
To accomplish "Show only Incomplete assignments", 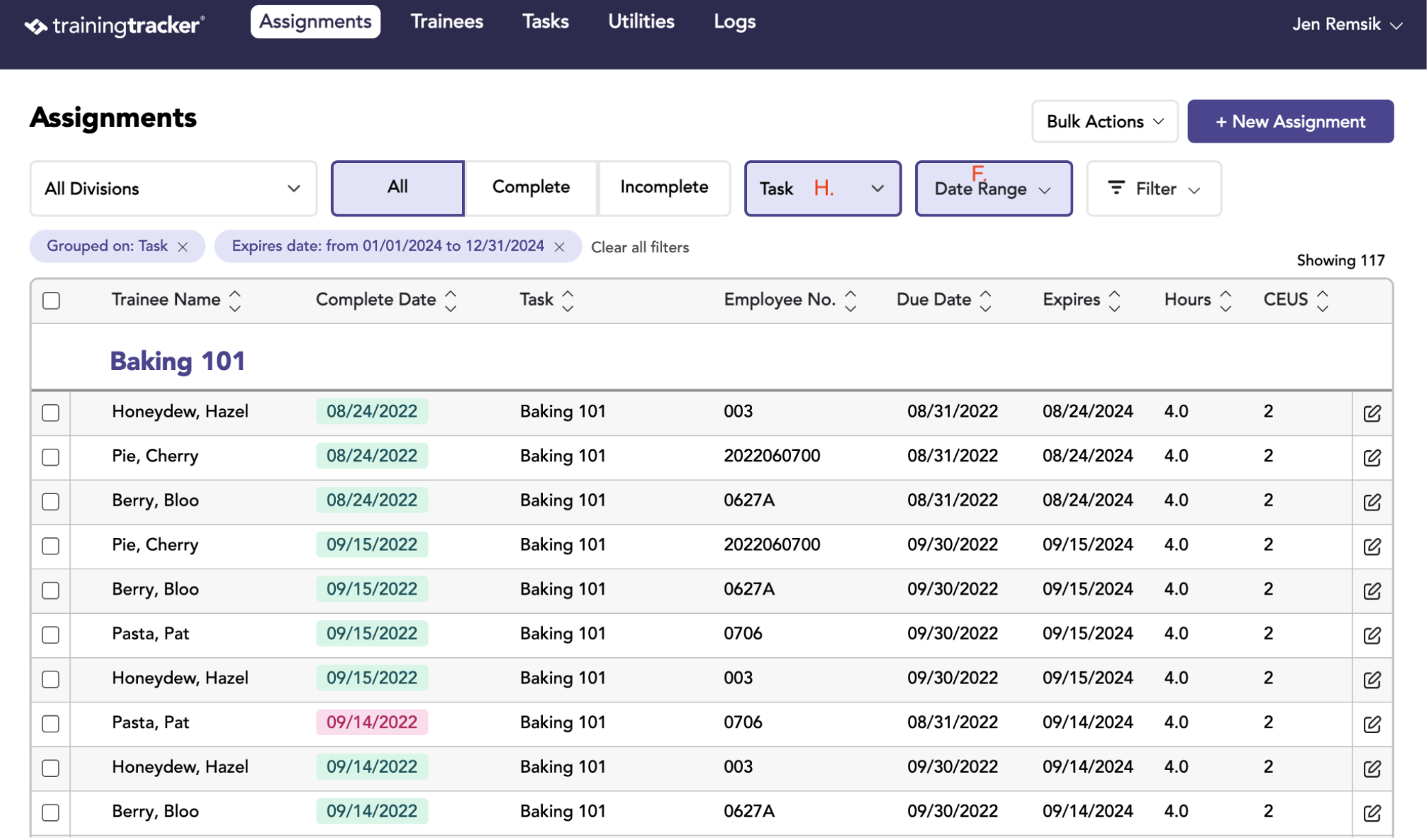I will pos(664,188).
